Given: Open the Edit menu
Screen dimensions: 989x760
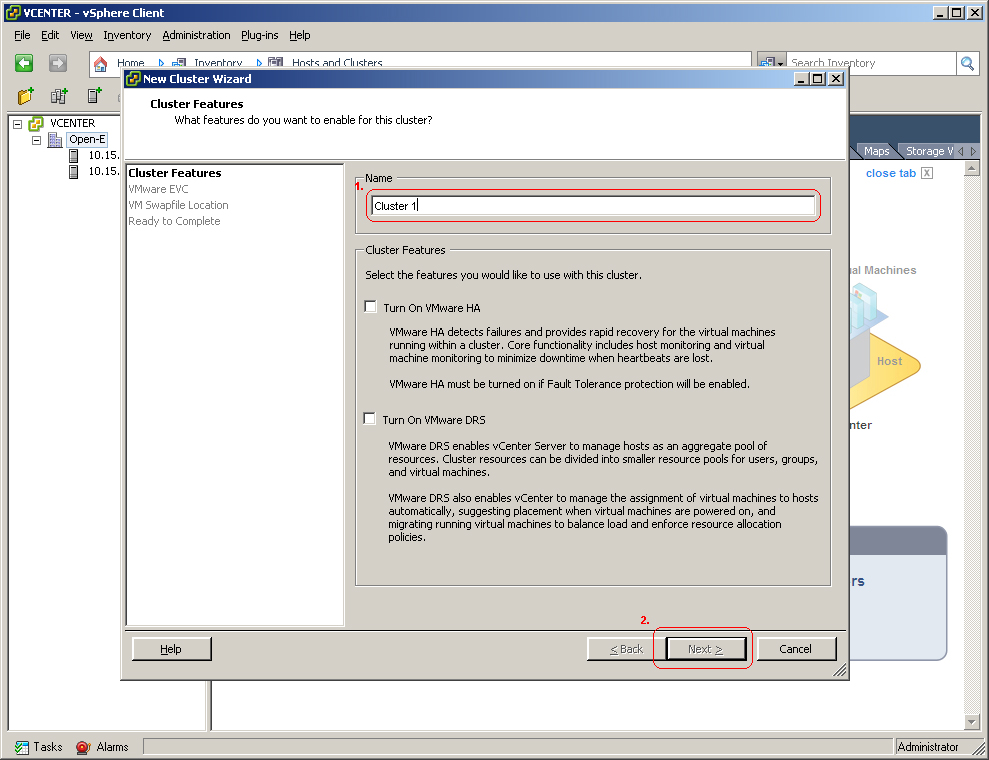Looking at the screenshot, I should pyautogui.click(x=50, y=35).
